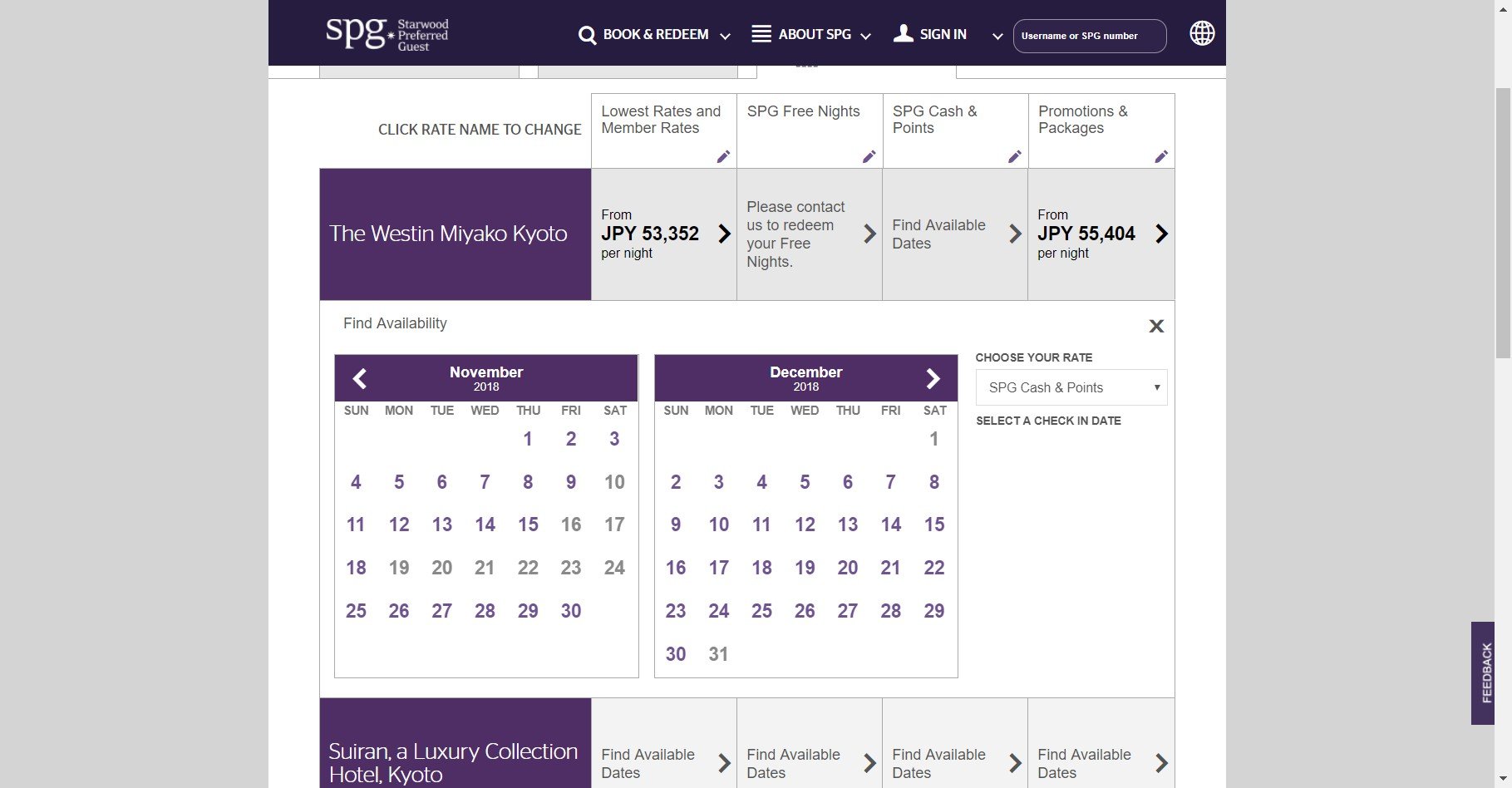Image resolution: width=1512 pixels, height=788 pixels.
Task: Choose December 9 in the calendar
Action: pyautogui.click(x=676, y=525)
